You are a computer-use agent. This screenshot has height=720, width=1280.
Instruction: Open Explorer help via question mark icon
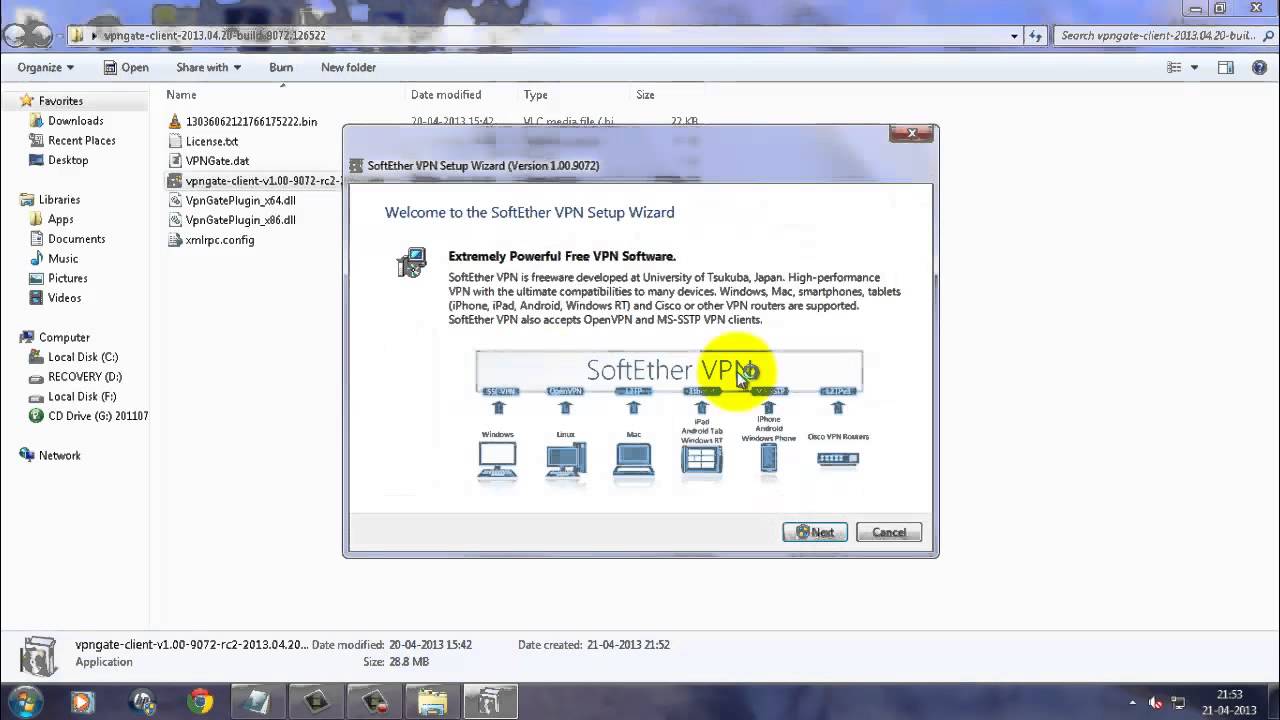(1258, 67)
